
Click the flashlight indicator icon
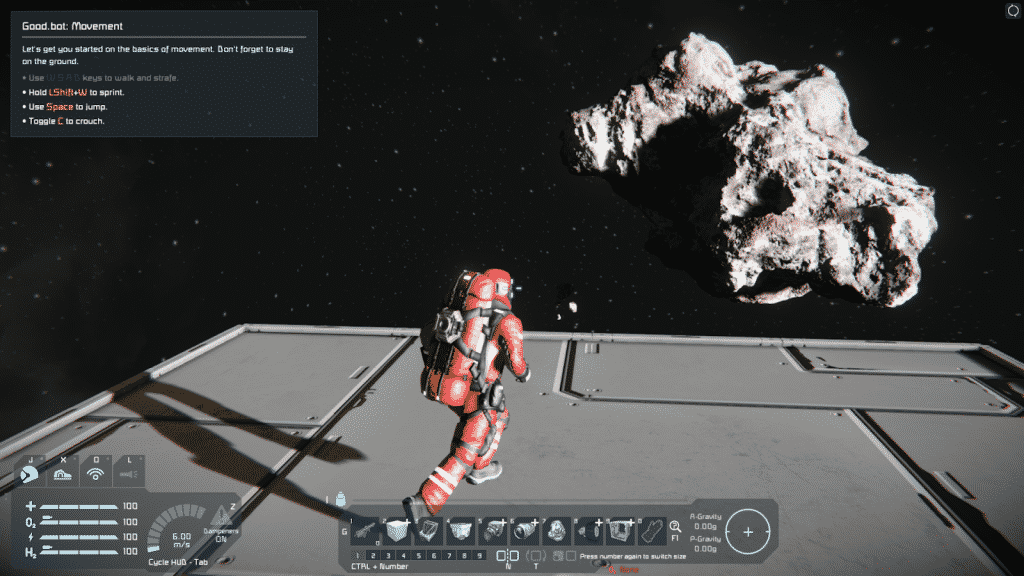[x=127, y=473]
